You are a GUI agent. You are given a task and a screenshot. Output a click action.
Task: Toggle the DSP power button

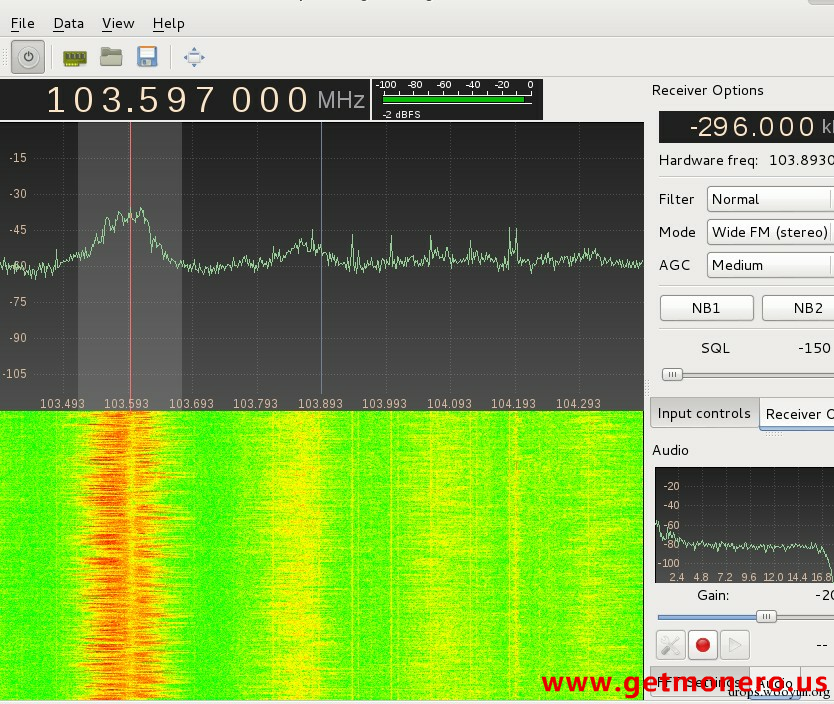point(28,57)
